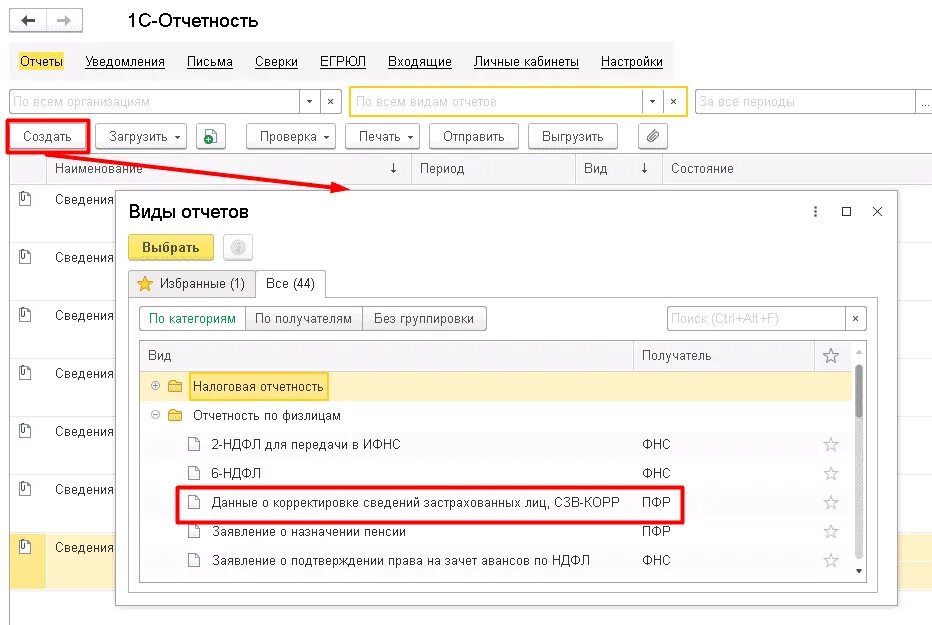Image resolution: width=932 pixels, height=625 pixels.
Task: Click the round icon beside Выбрать
Action: 238,247
